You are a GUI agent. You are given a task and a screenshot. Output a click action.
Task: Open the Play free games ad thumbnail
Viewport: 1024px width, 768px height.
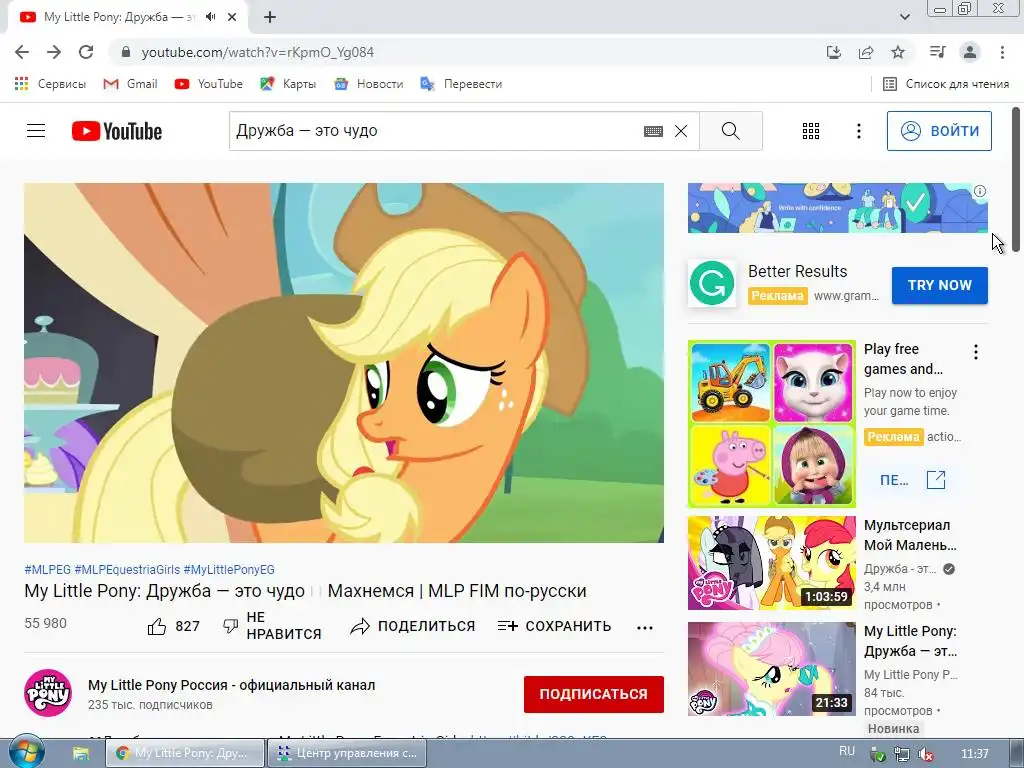[771, 423]
